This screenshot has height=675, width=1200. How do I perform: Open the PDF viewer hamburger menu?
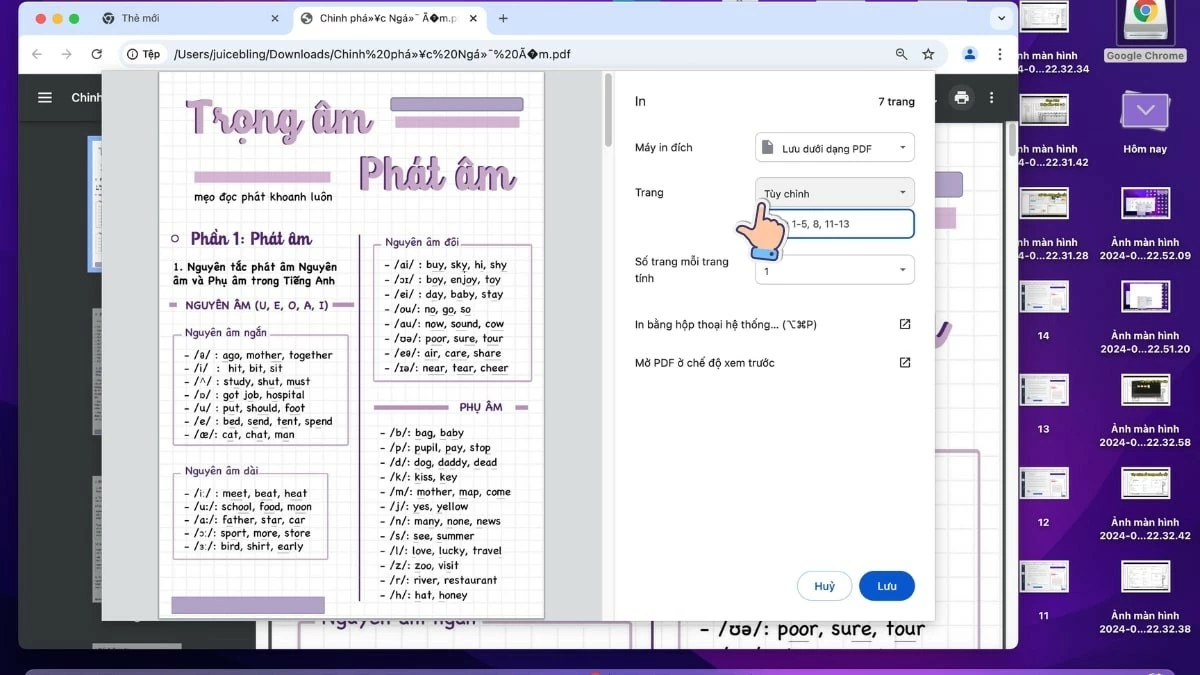coord(44,97)
